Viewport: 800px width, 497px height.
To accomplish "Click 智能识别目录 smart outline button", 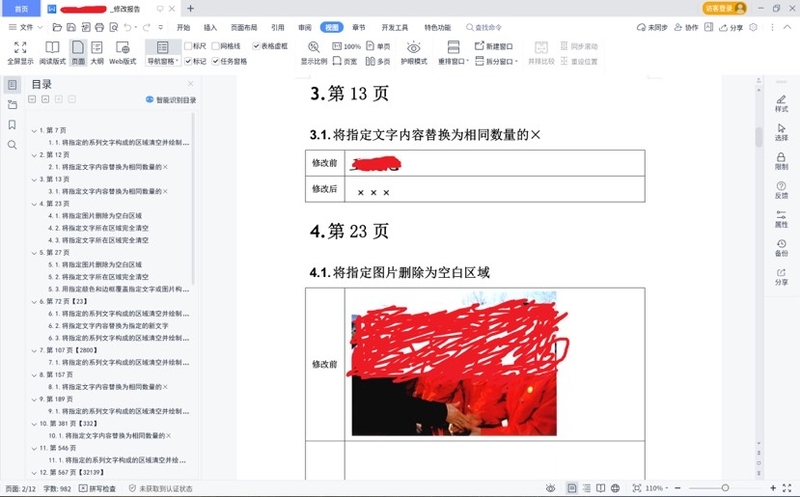I will pos(170,100).
